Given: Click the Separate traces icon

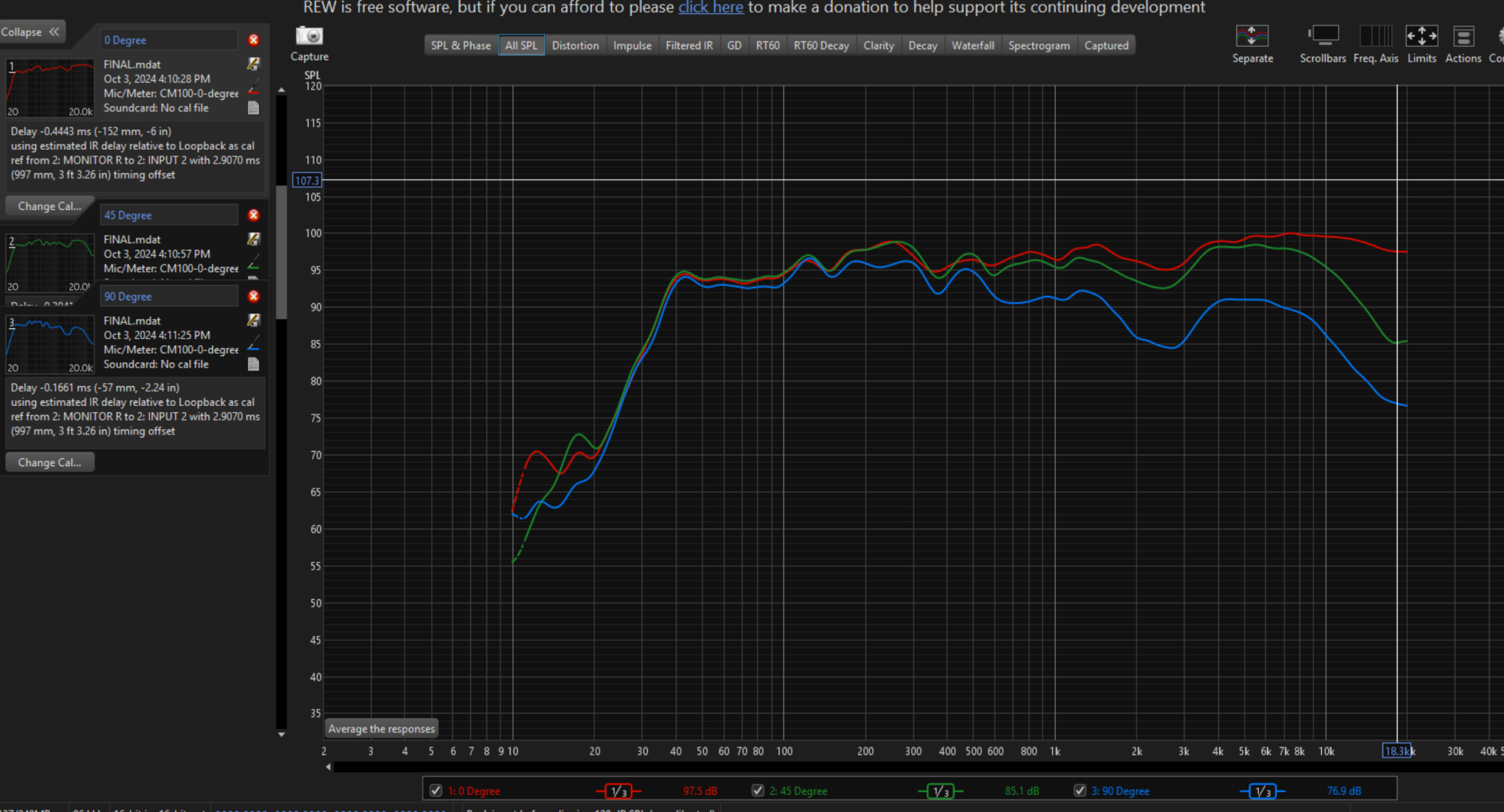Looking at the screenshot, I should pos(1252,35).
